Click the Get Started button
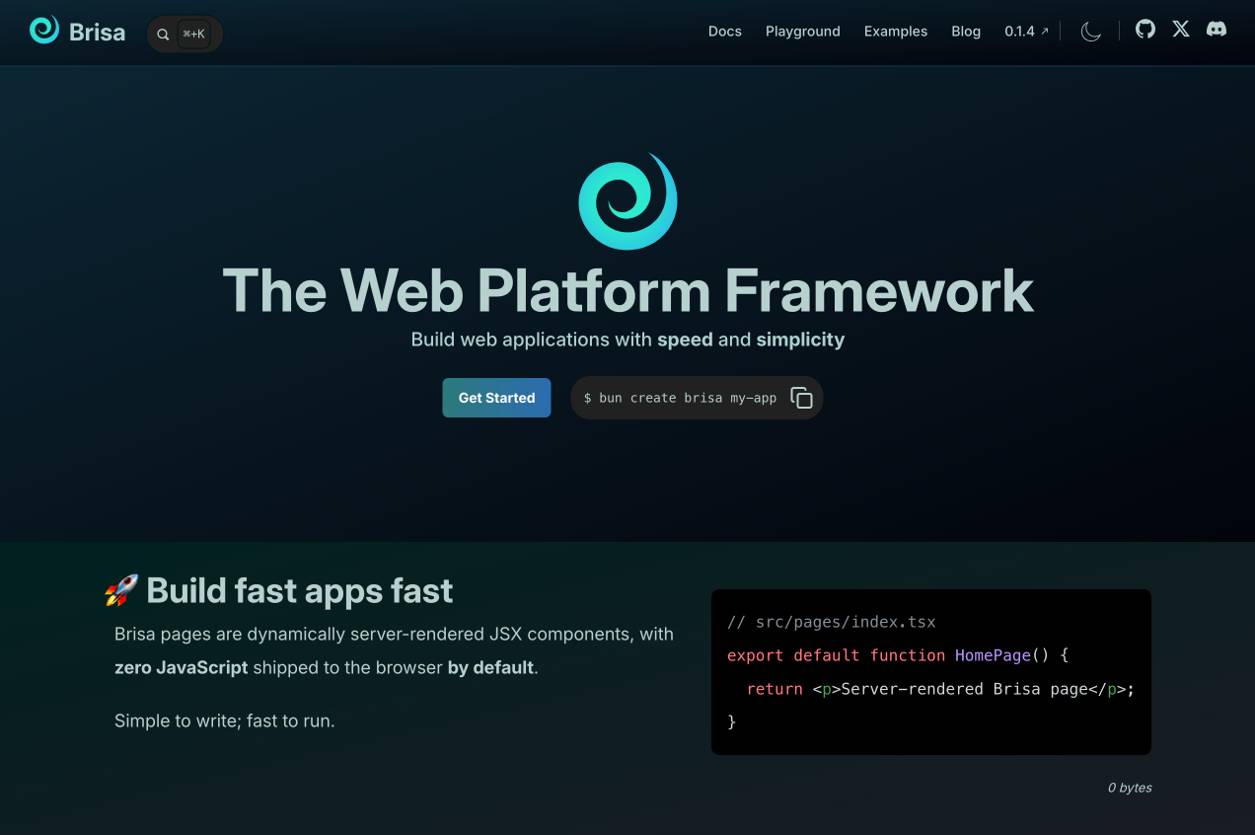The height and width of the screenshot is (835, 1255). point(497,398)
